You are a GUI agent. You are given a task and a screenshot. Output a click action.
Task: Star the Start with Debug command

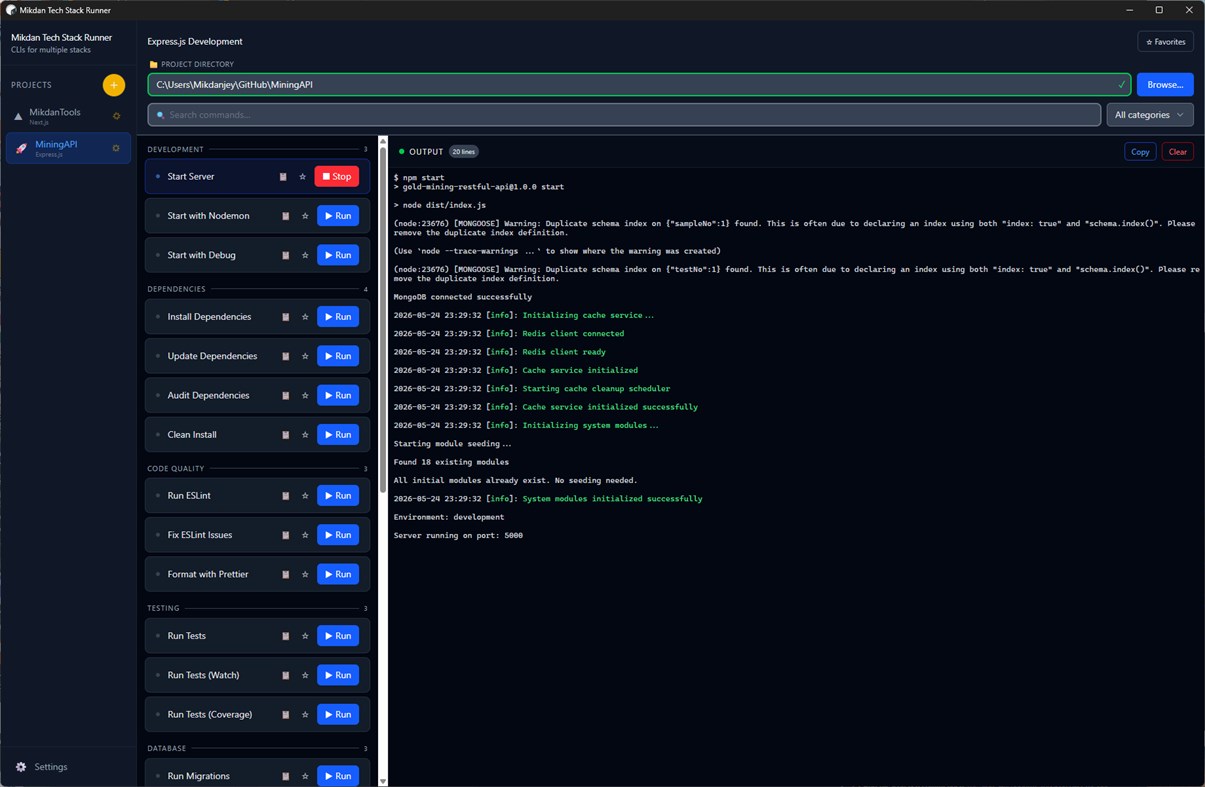point(305,255)
